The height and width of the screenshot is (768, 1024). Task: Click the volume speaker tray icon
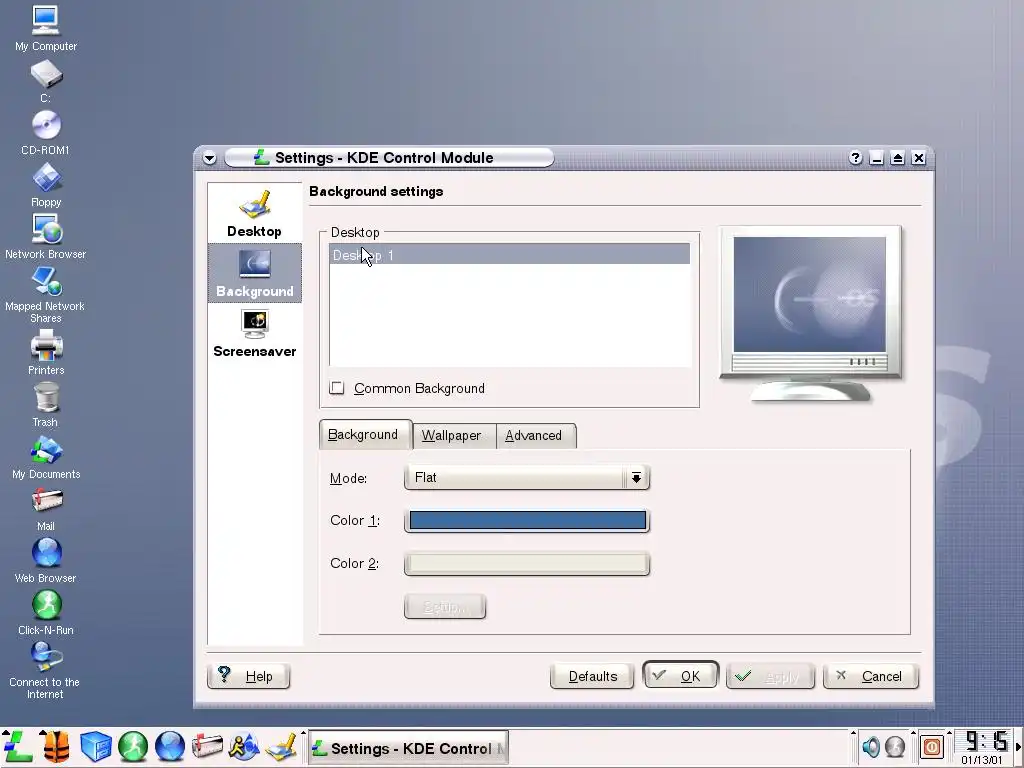click(870, 746)
